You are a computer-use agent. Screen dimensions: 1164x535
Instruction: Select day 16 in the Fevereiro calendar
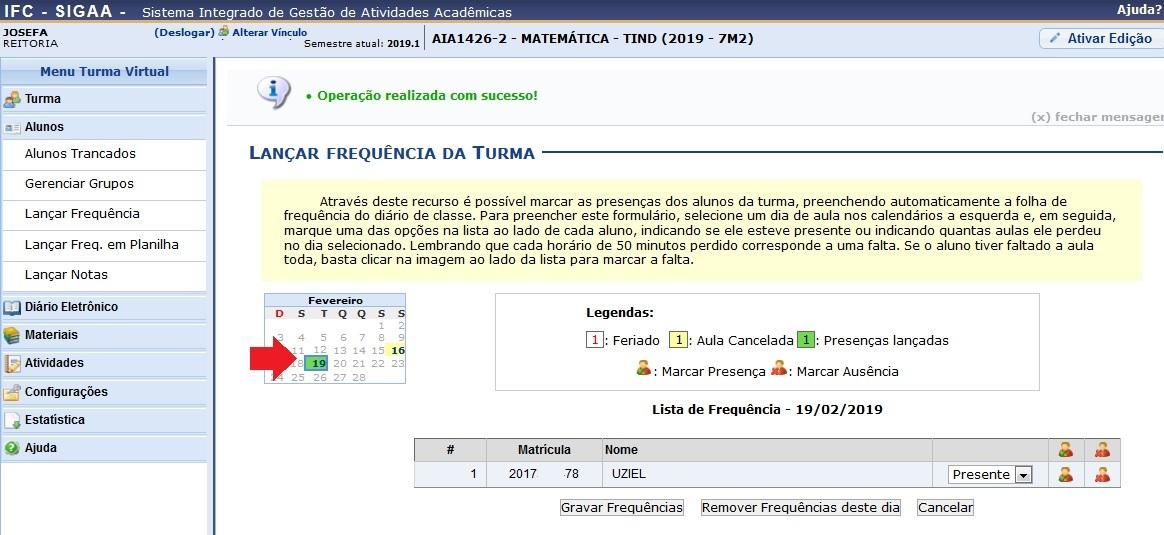click(398, 350)
